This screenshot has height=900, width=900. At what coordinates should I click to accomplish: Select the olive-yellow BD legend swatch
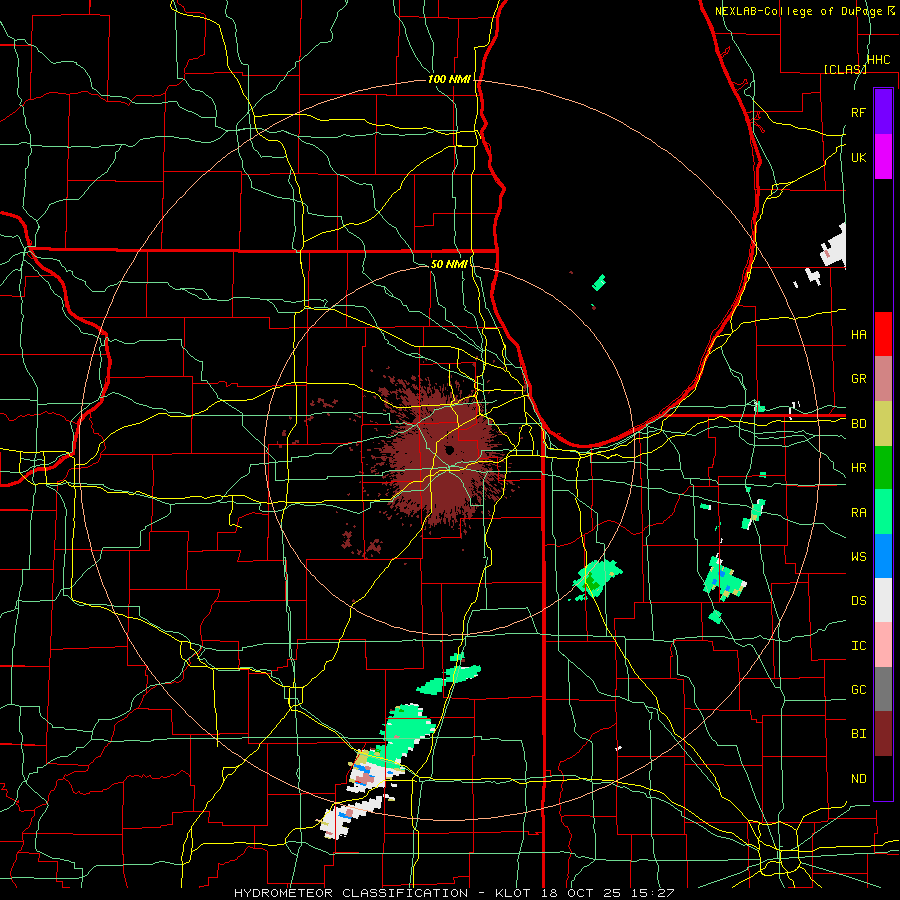(x=883, y=424)
